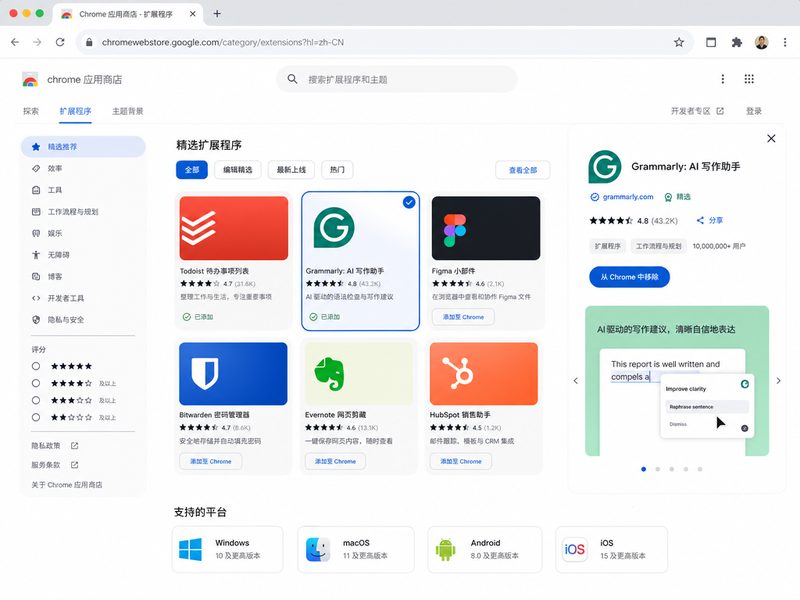Open a new browser tab with plus
Viewport: 800px width, 600px height.
tap(217, 14)
